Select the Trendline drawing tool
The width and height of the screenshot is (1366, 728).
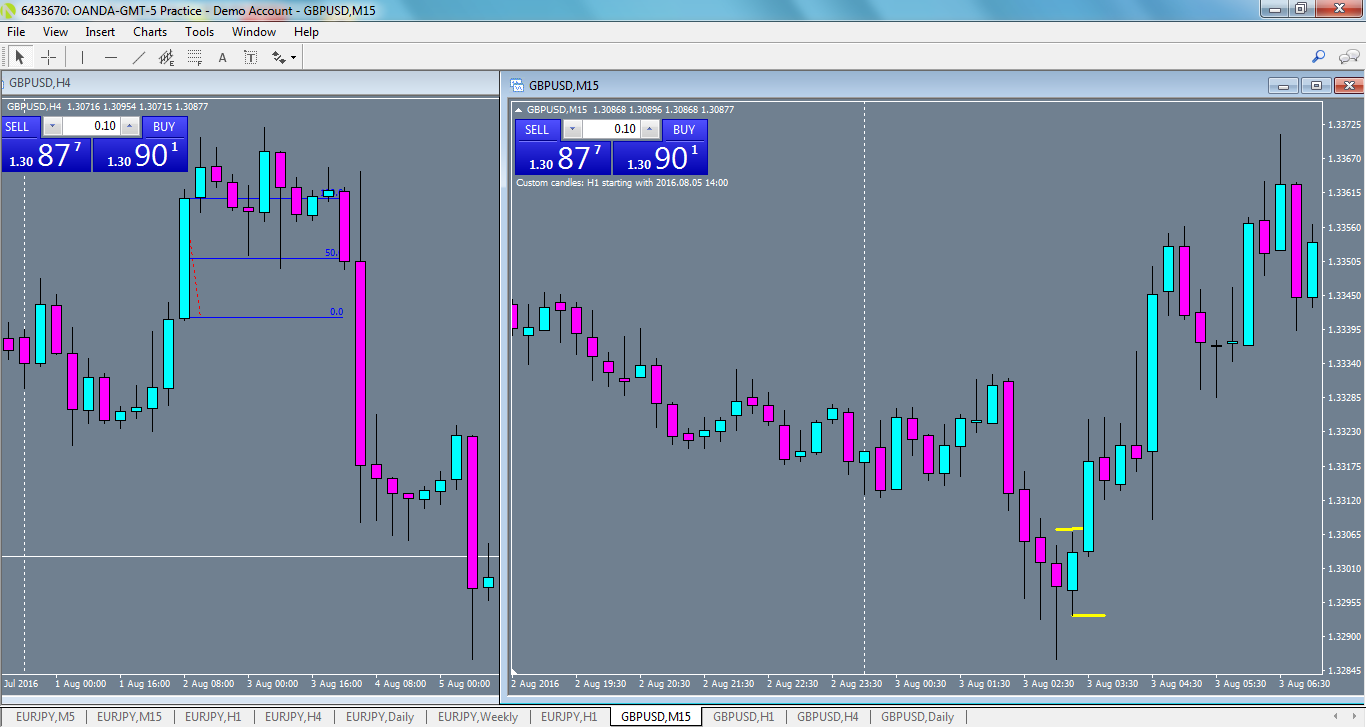tap(138, 57)
